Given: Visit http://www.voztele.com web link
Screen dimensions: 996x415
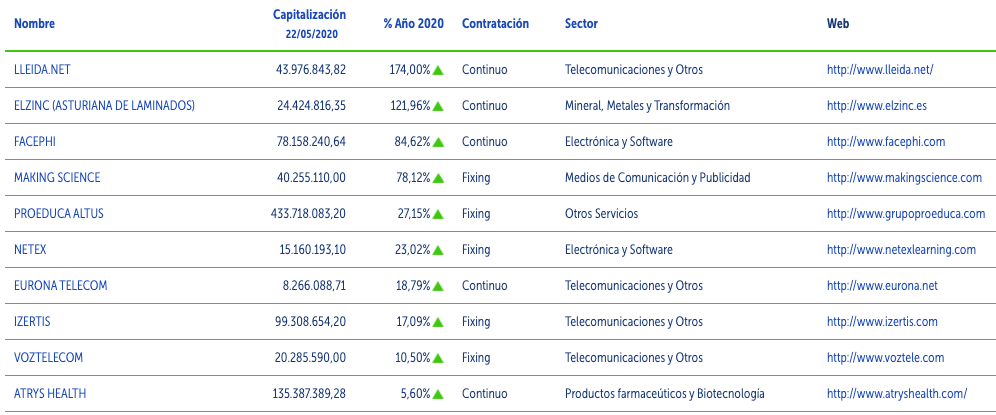Looking at the screenshot, I should click(x=885, y=358).
